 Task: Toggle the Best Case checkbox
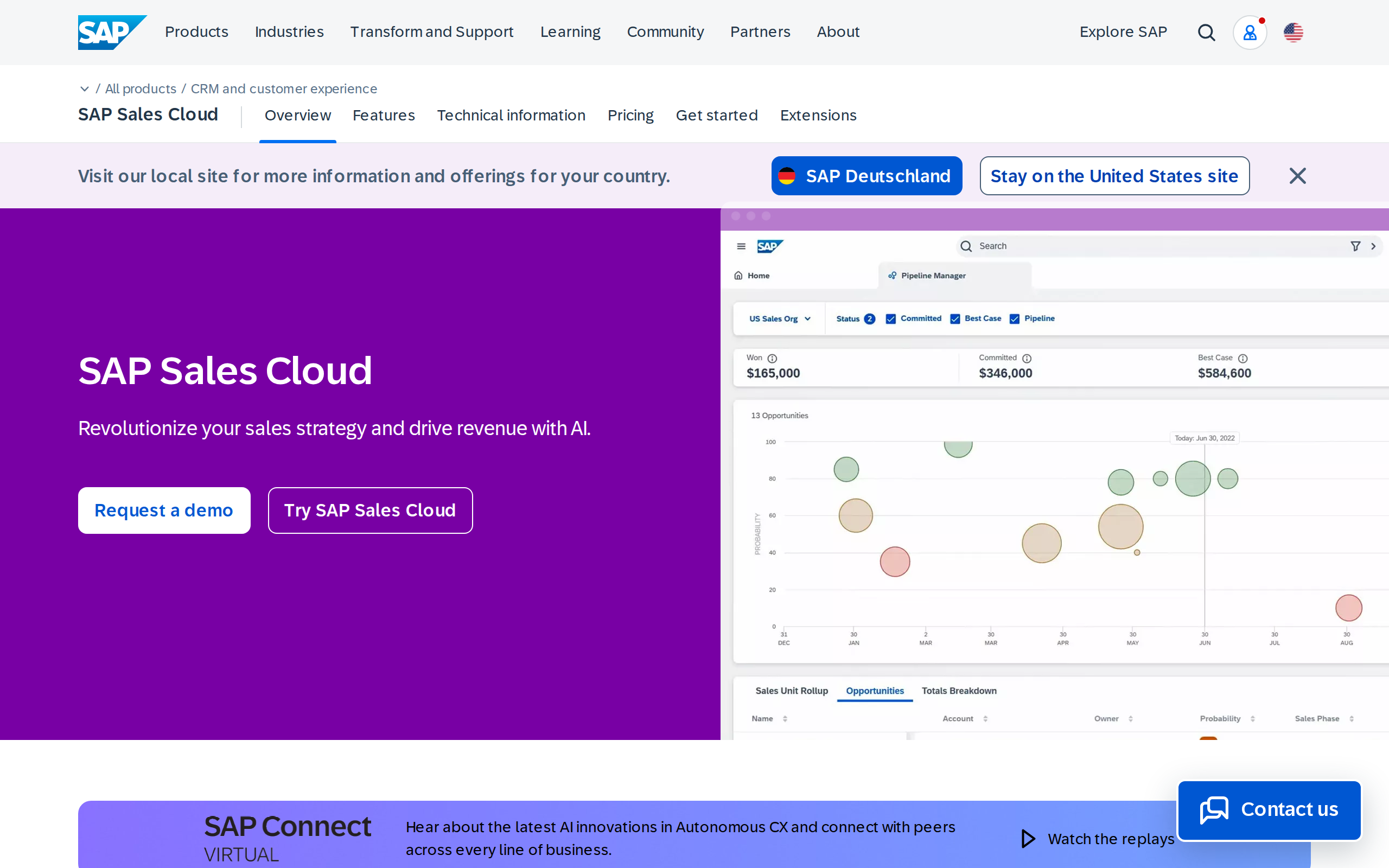(955, 318)
